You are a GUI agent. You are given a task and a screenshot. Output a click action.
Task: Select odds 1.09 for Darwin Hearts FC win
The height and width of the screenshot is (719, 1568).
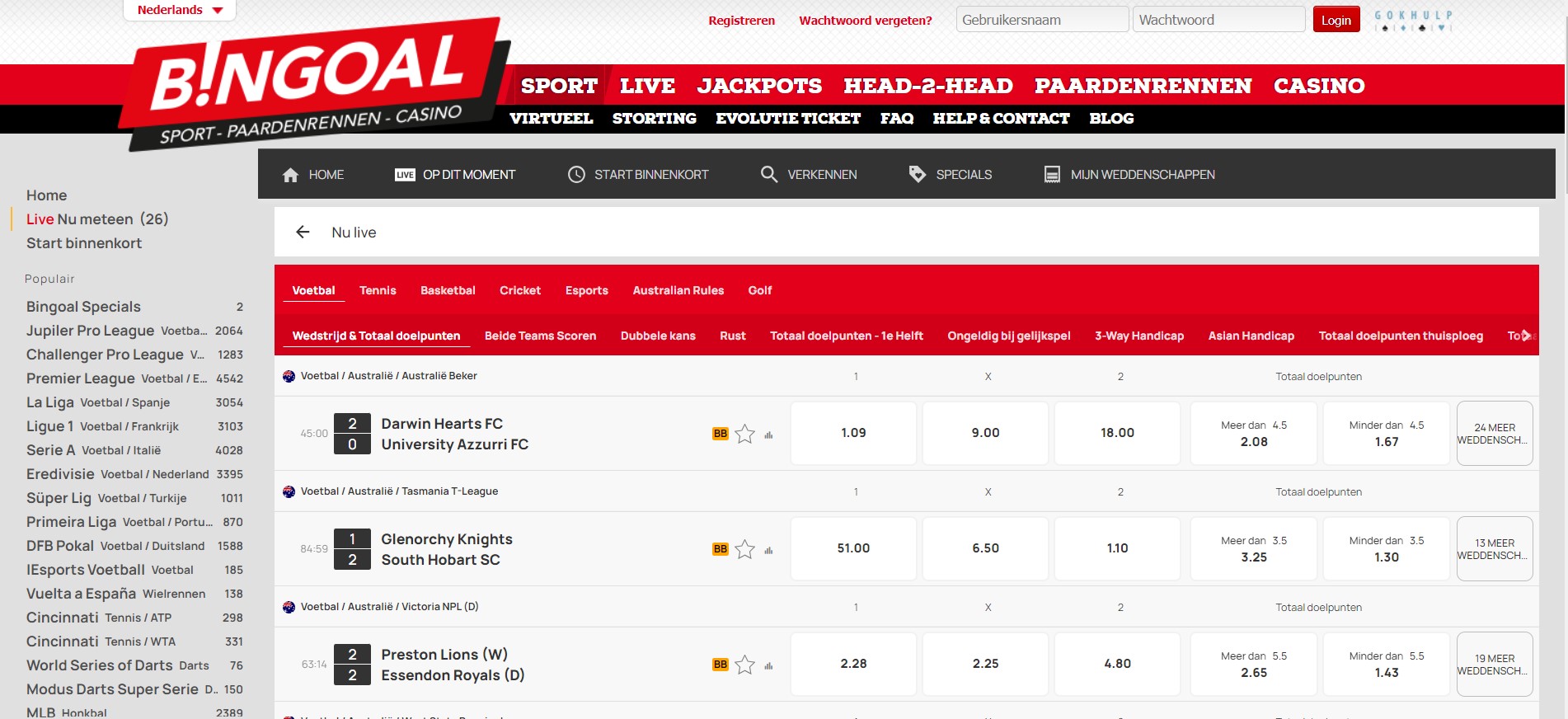pos(853,433)
